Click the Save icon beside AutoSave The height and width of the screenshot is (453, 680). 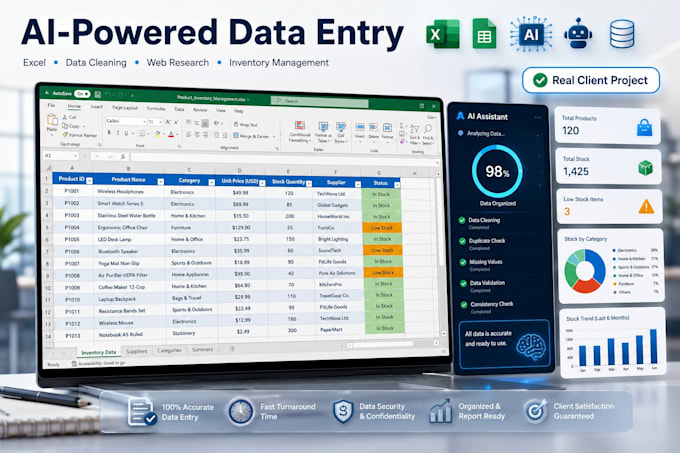click(x=98, y=94)
